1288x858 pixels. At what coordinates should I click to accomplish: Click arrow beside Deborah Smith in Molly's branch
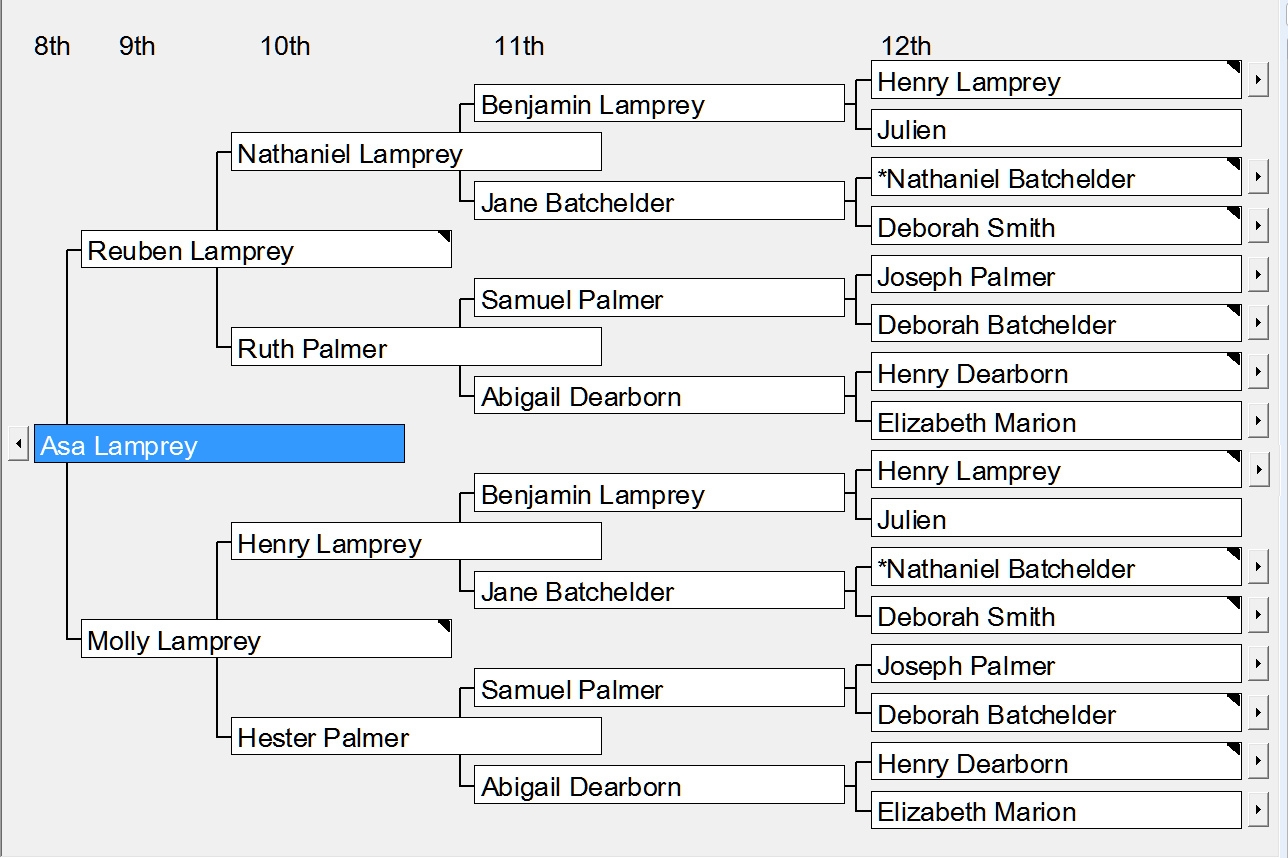click(x=1257, y=616)
